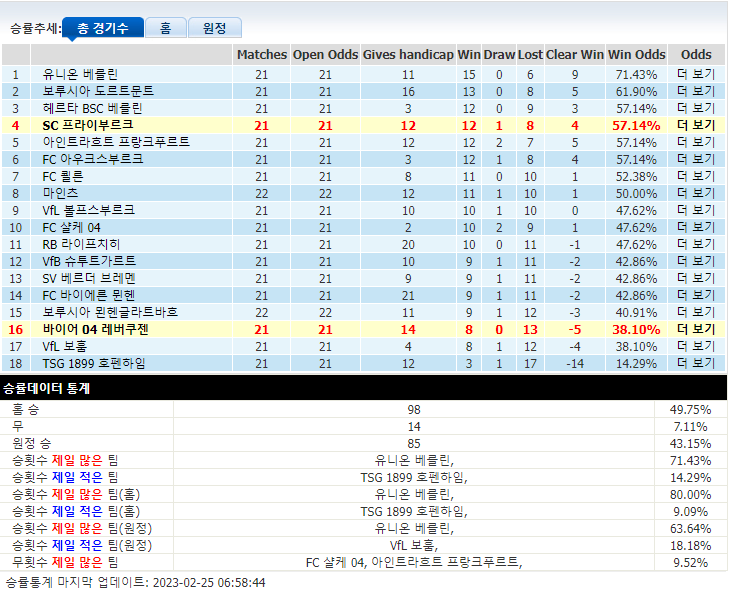Click the 38.10% win odds for 바이어 04 레버쿠젠
The width and height of the screenshot is (730, 590).
[x=636, y=330]
